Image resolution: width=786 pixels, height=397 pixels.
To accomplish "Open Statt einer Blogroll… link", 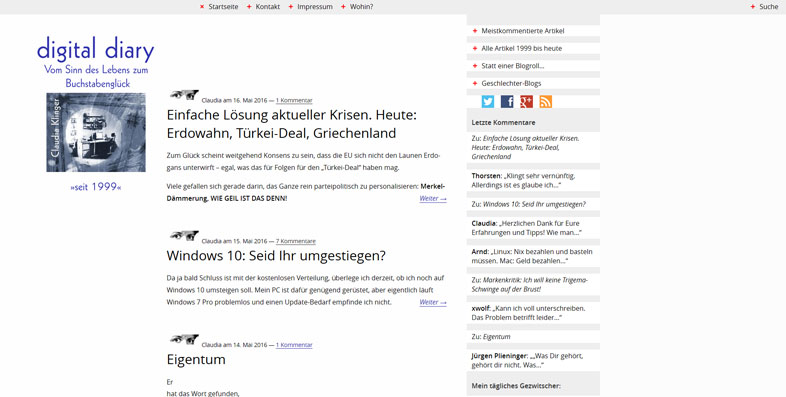I will pos(513,66).
